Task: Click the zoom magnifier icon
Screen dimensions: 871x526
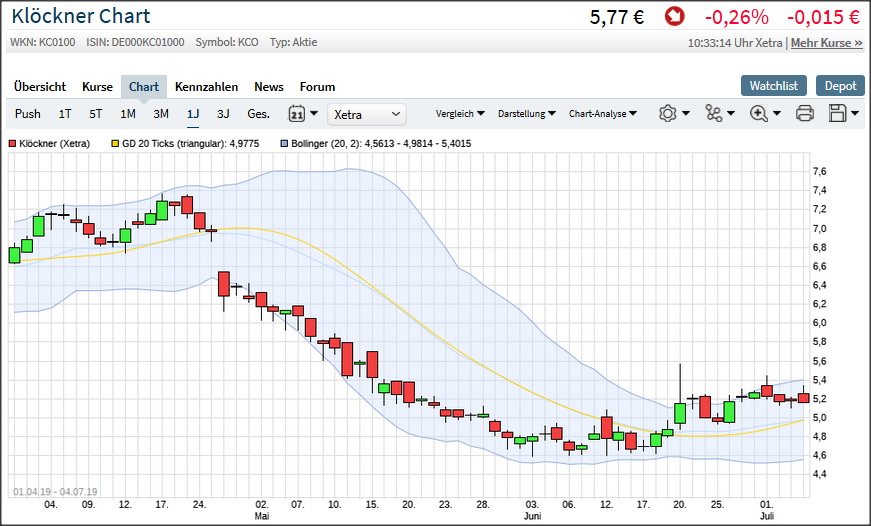Action: [759, 113]
